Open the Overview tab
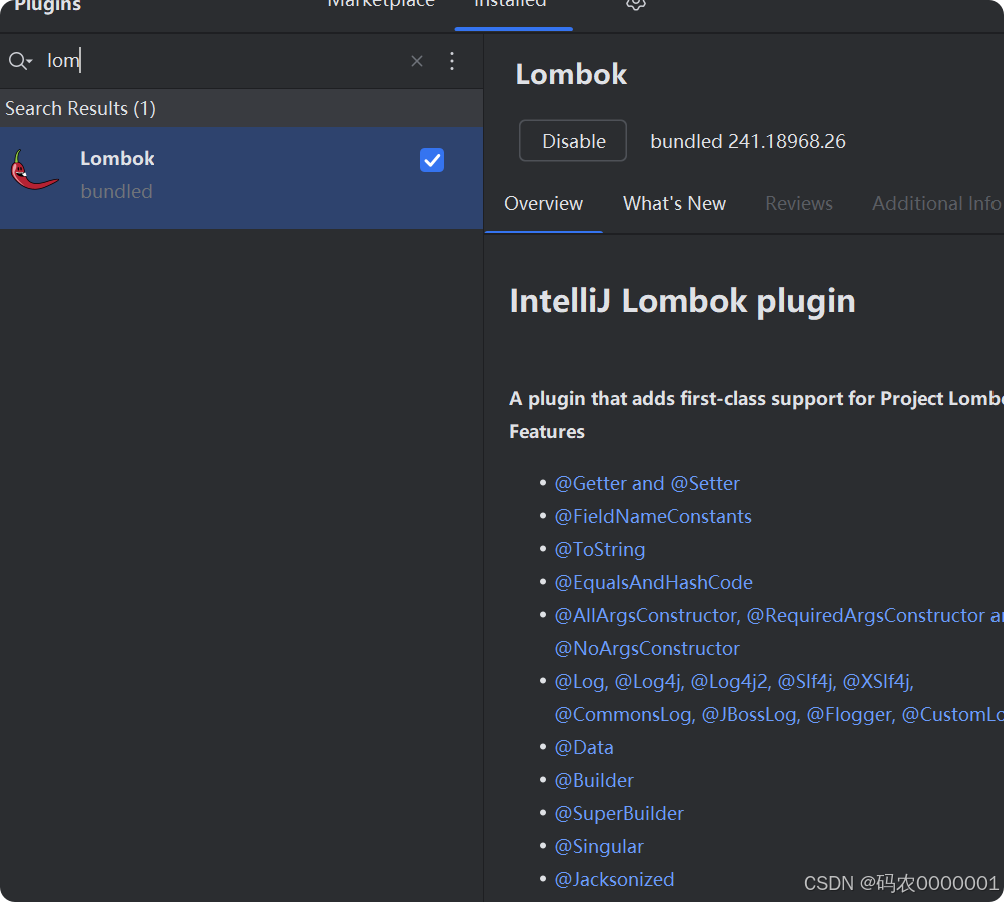1004x902 pixels. pyautogui.click(x=544, y=204)
